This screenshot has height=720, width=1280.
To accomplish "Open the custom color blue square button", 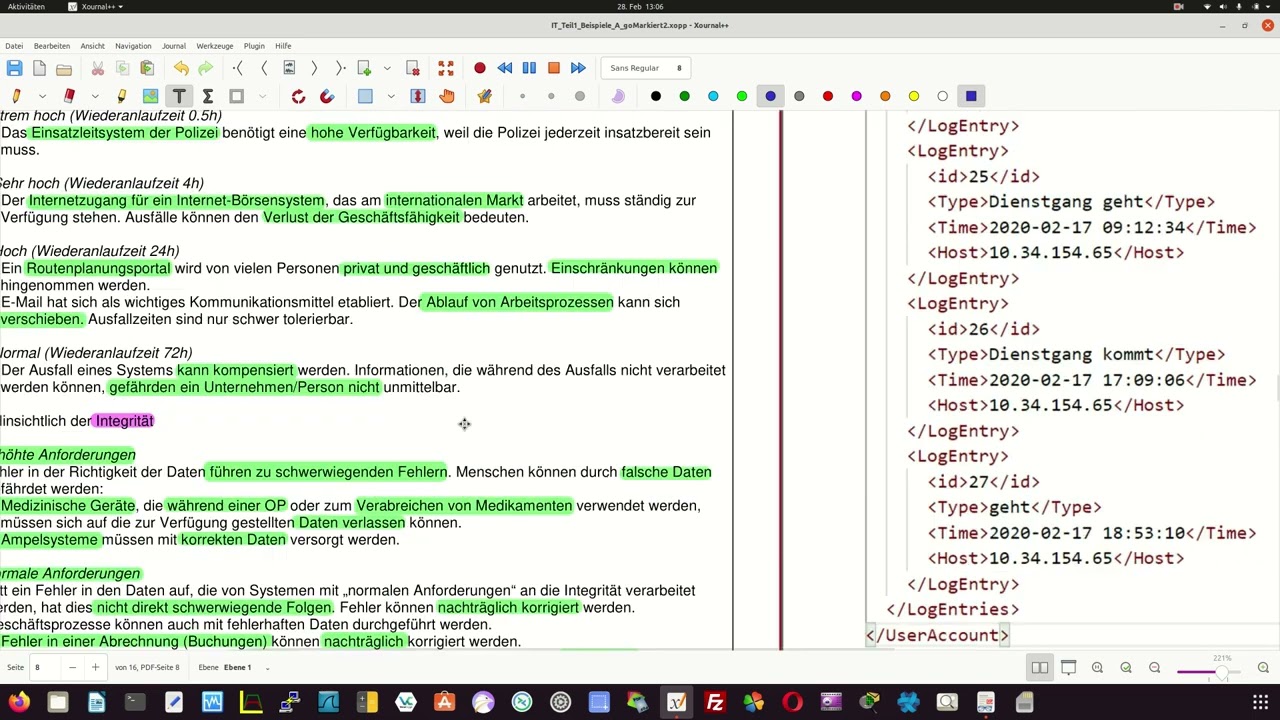I will point(971,96).
